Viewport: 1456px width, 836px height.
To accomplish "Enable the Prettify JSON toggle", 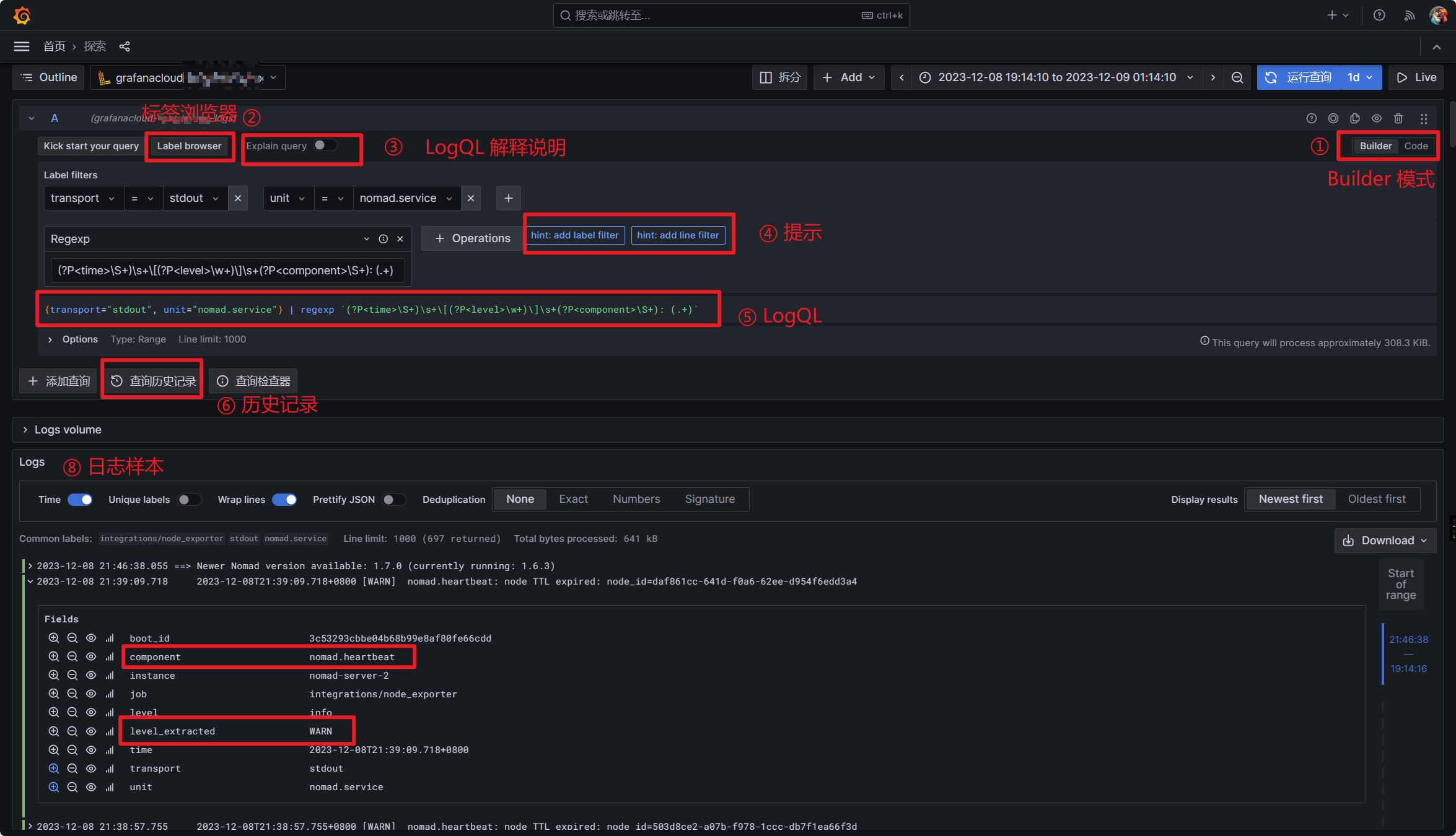I will pos(393,500).
